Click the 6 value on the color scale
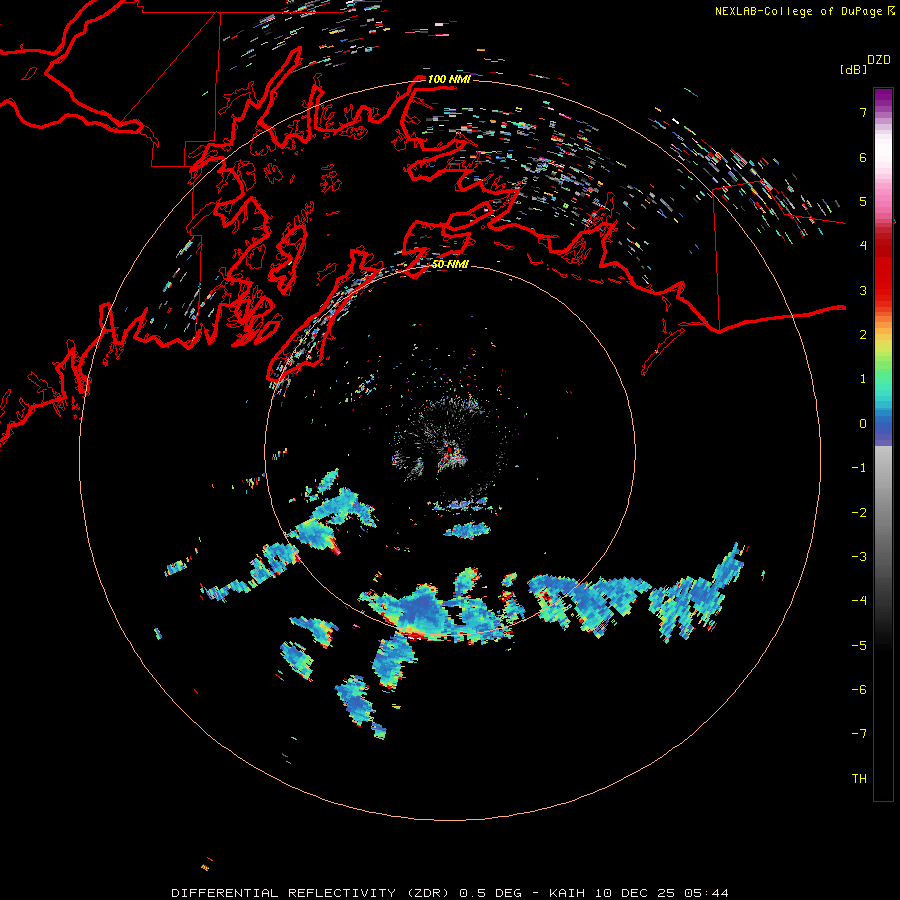 [x=863, y=157]
